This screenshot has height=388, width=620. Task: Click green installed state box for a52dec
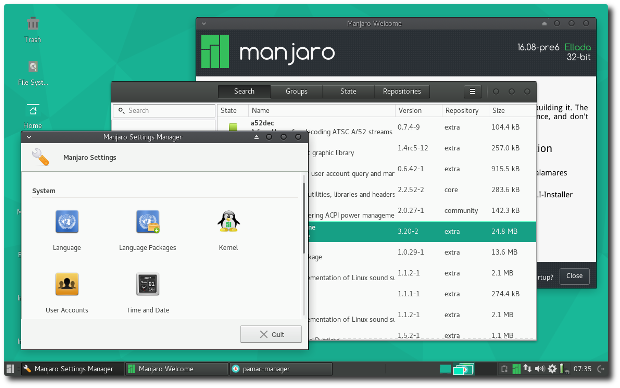click(x=233, y=127)
